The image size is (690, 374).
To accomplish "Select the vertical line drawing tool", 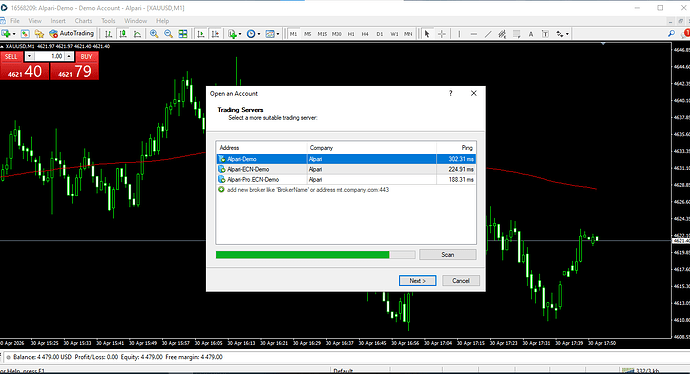I will click(x=459, y=34).
